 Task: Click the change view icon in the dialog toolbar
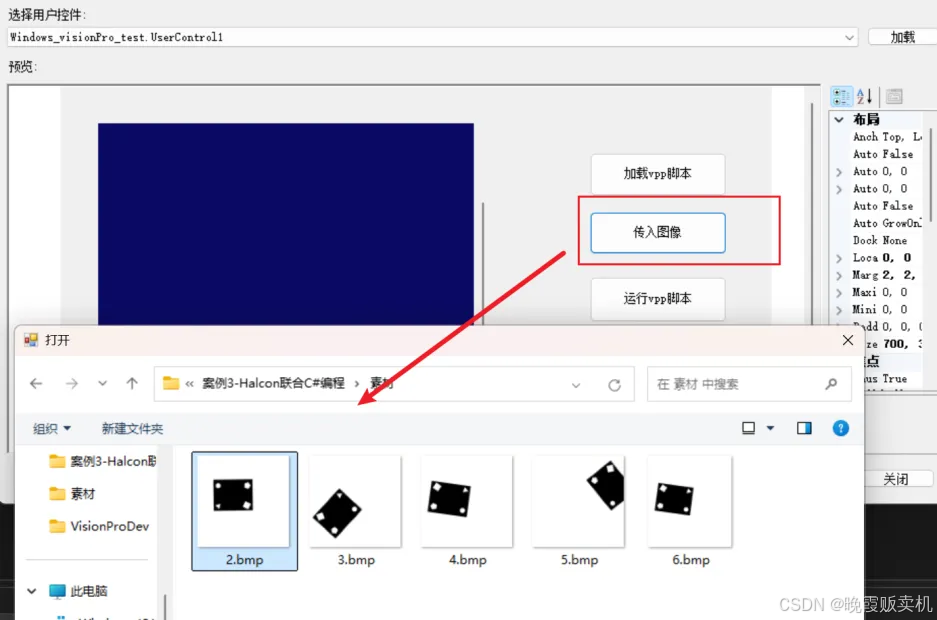748,427
